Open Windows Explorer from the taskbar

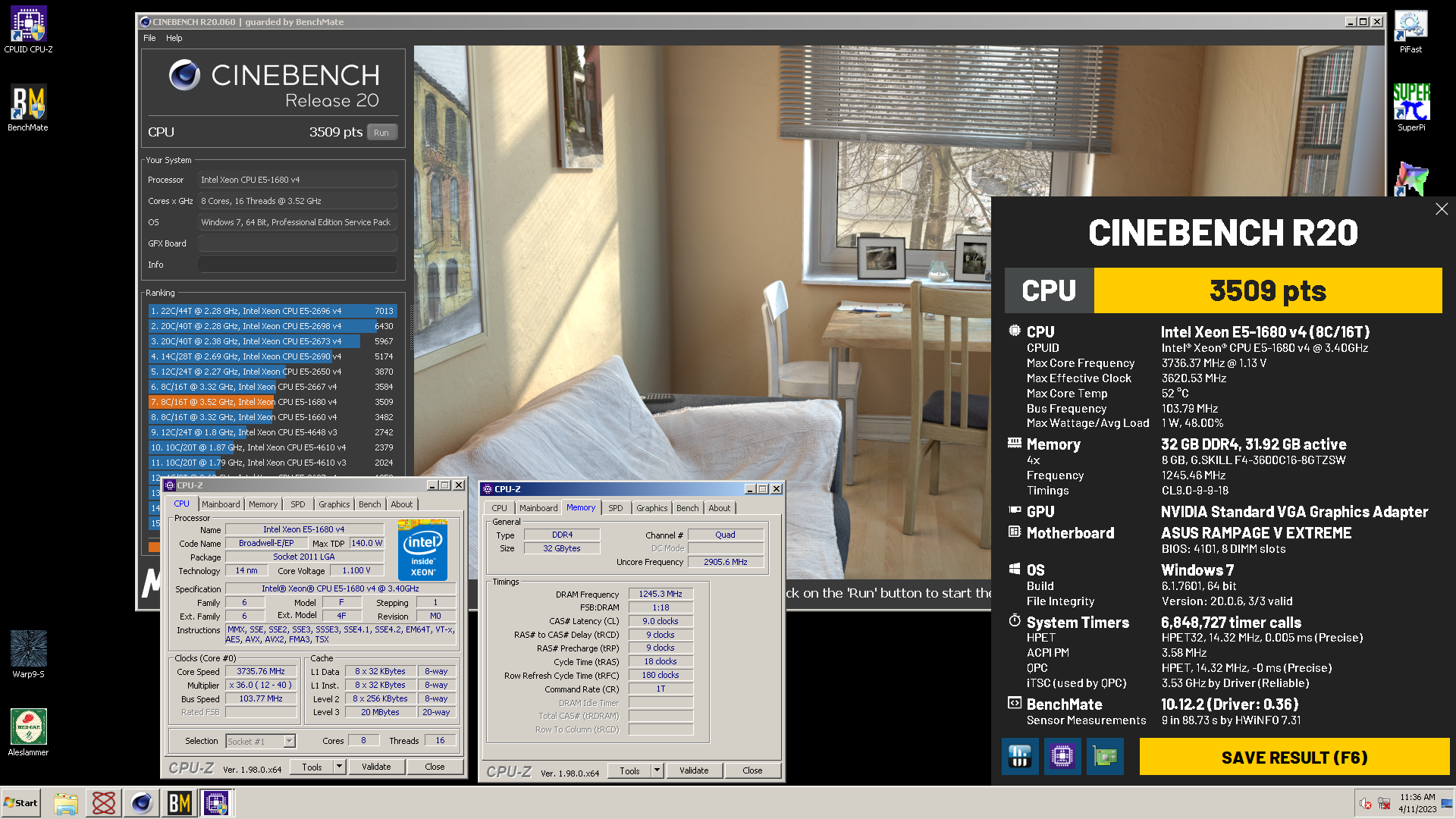(66, 803)
